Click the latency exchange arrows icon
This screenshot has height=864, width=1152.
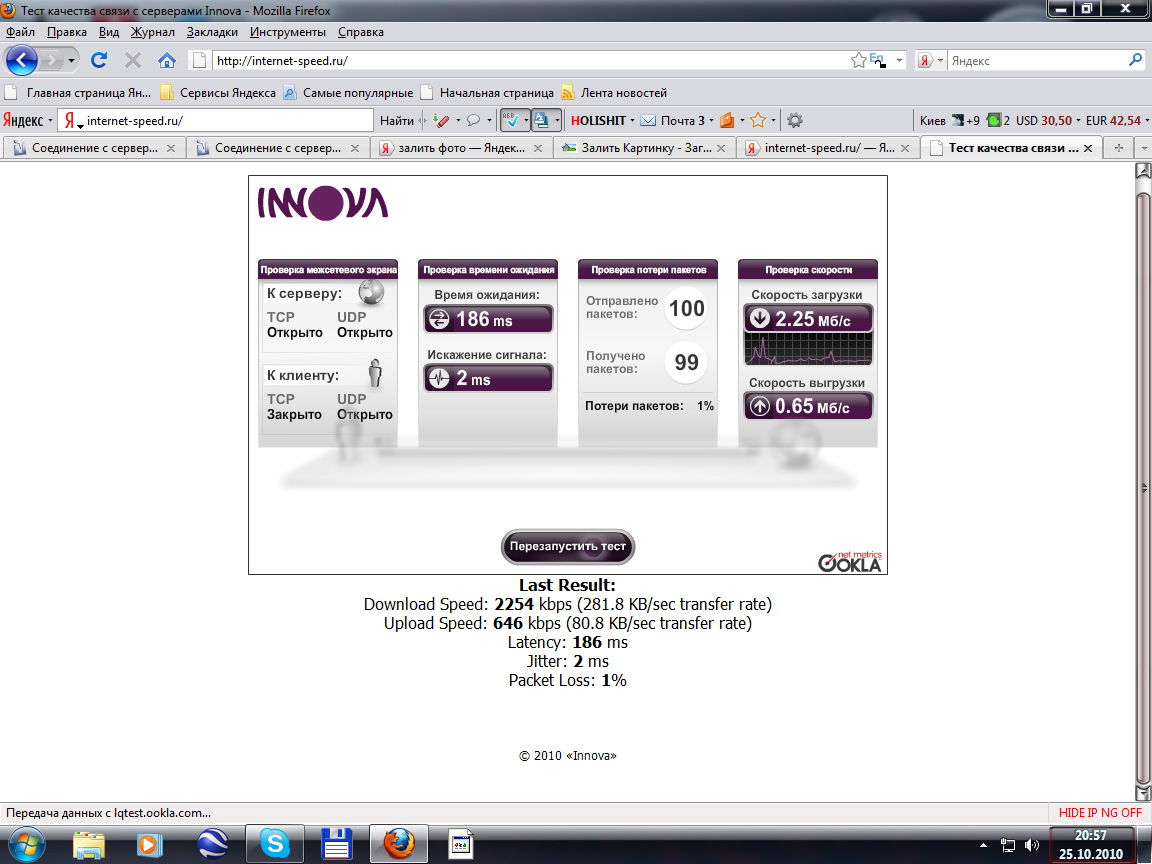(x=439, y=320)
